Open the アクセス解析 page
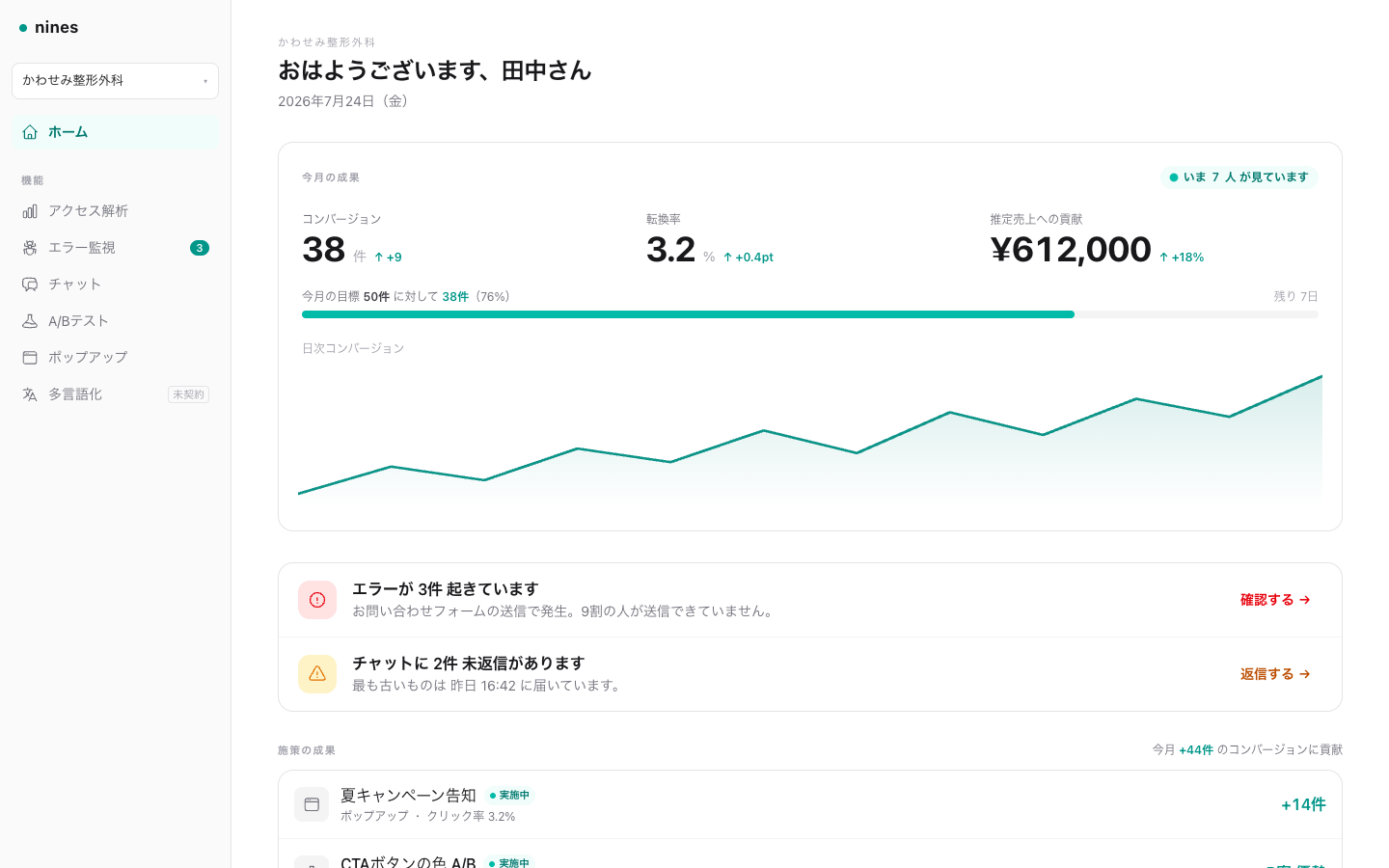Viewport: 1389px width, 868px height. pyautogui.click(x=115, y=211)
